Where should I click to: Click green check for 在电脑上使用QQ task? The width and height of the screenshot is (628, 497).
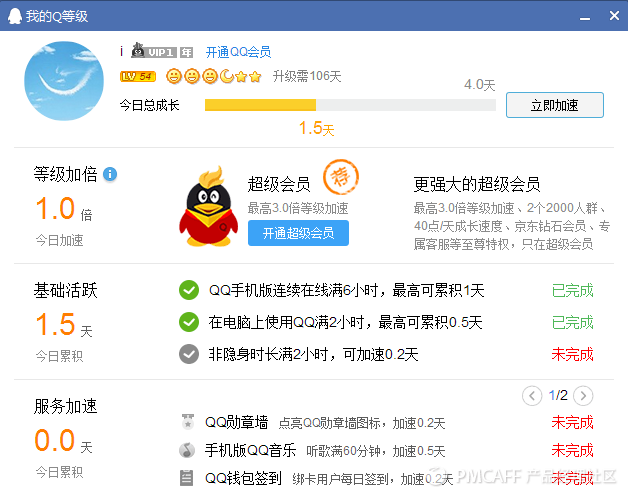189,322
